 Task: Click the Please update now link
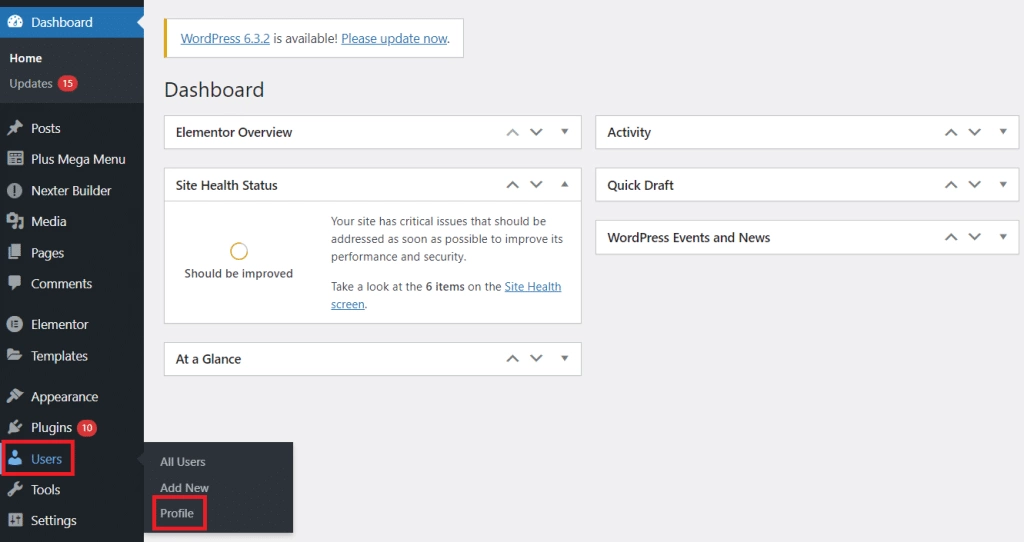point(394,39)
